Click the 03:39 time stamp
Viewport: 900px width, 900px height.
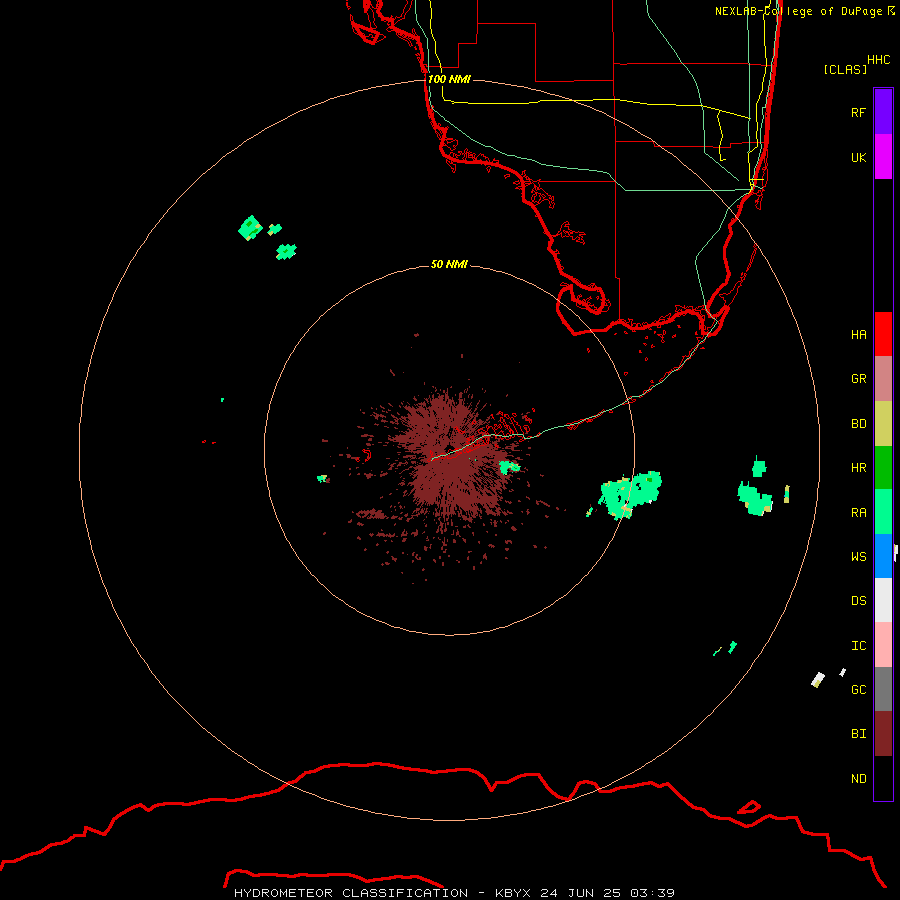652,893
